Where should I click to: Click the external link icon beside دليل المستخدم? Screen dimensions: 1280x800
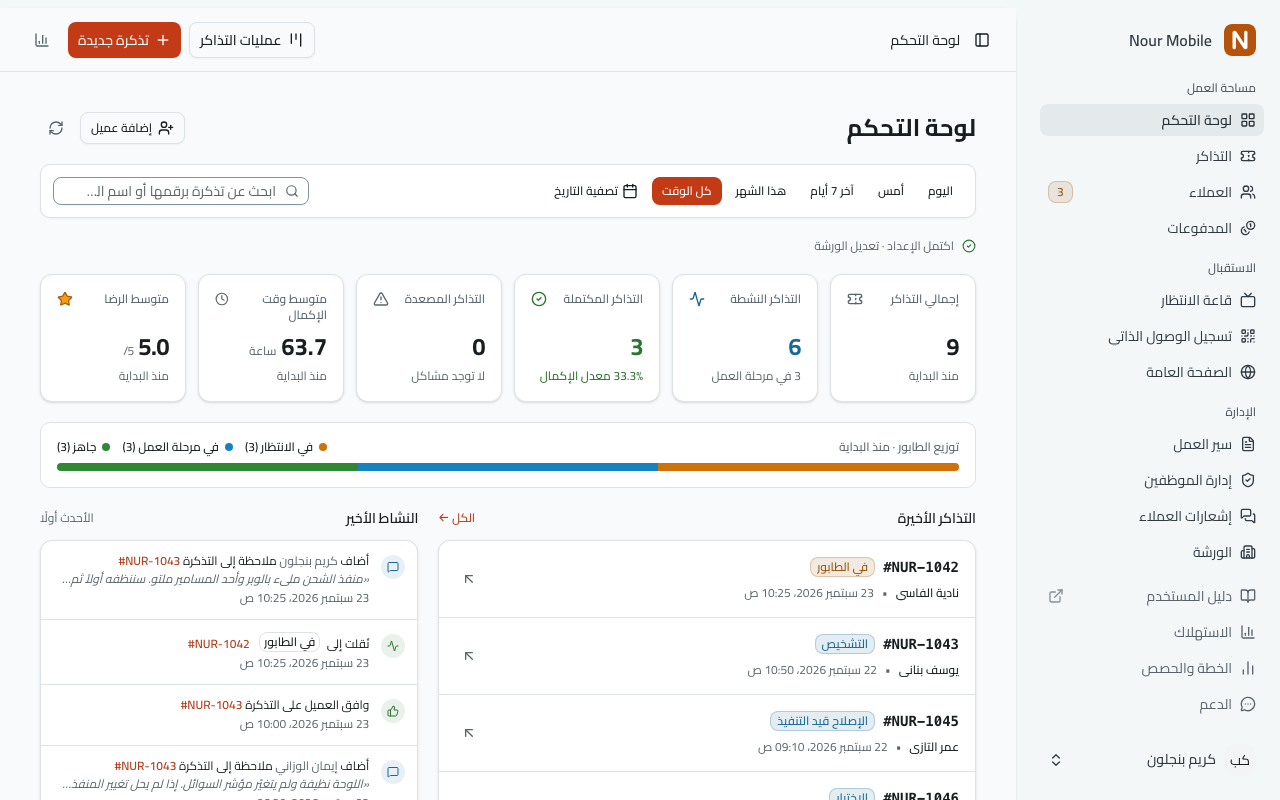(x=1055, y=596)
